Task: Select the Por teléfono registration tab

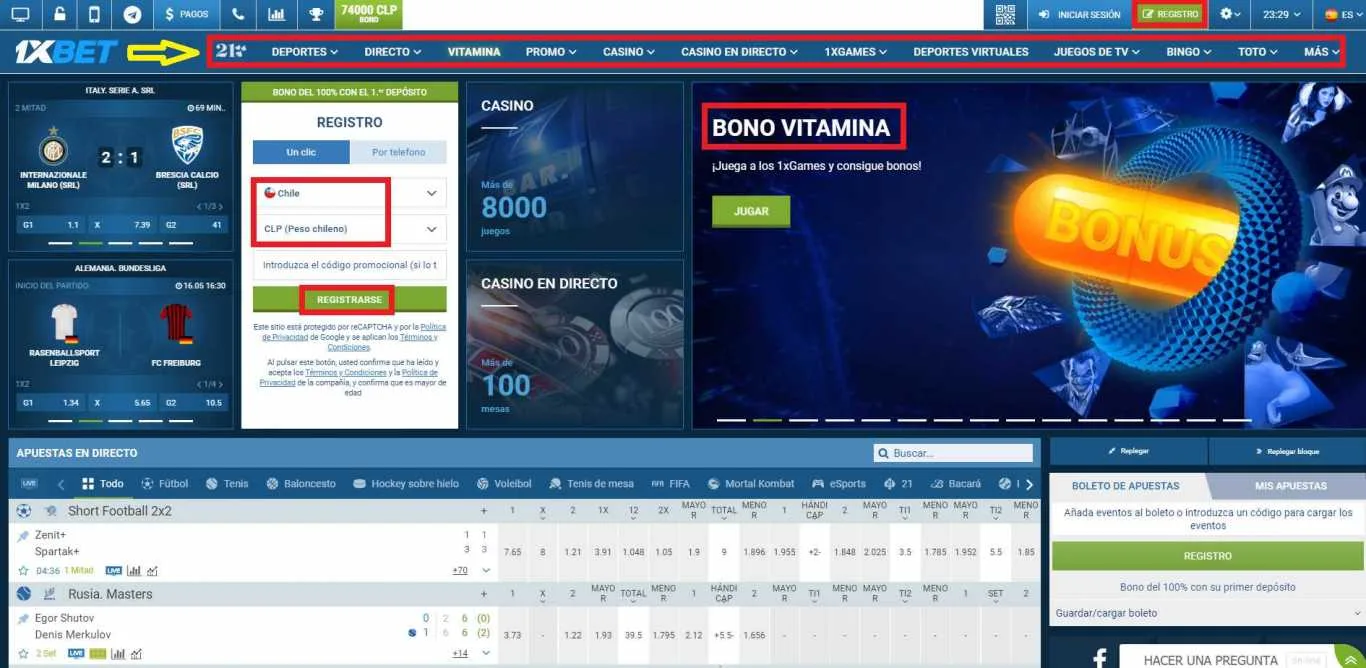Action: [398, 152]
